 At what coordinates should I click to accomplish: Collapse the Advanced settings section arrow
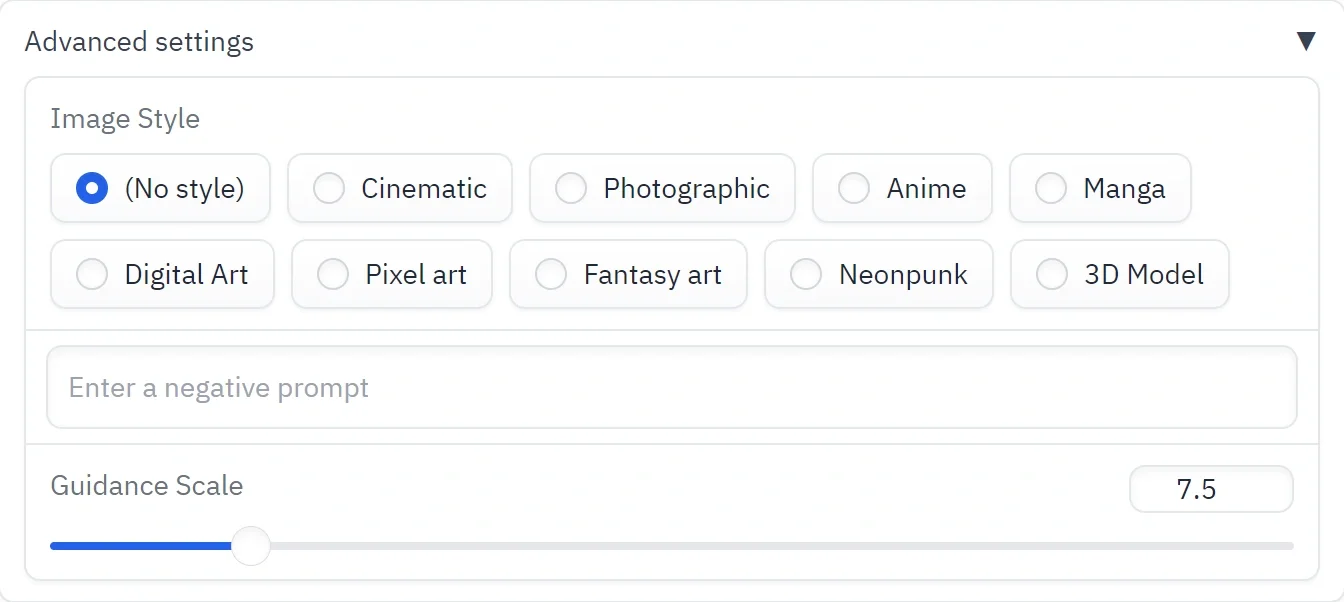click(x=1305, y=41)
